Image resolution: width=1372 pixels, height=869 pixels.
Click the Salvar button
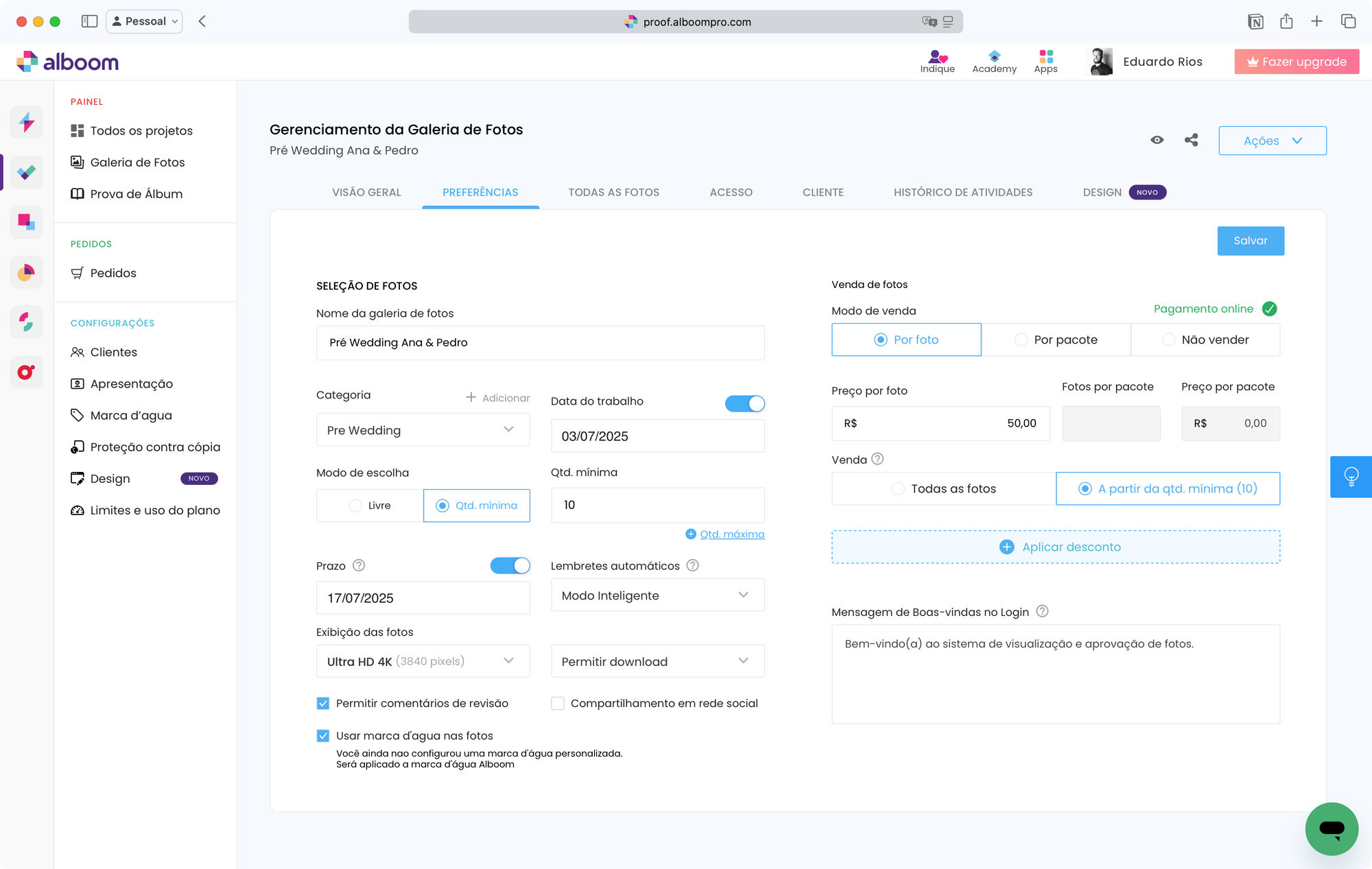coord(1250,241)
